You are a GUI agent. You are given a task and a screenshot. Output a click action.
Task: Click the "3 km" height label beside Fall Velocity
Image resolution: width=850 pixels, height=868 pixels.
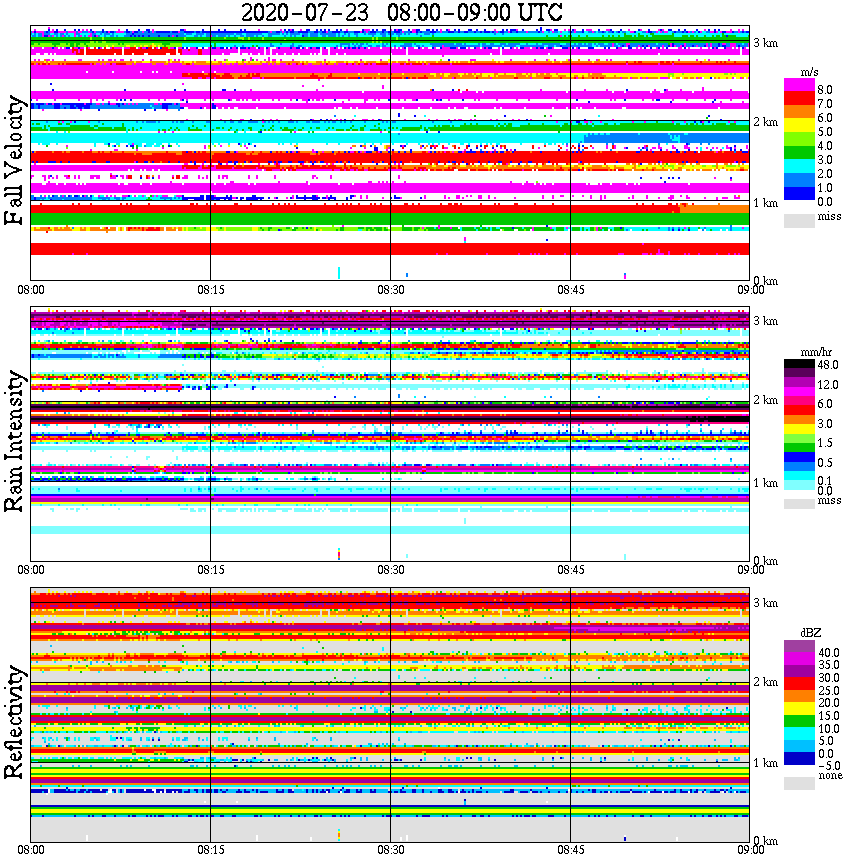pos(766,43)
